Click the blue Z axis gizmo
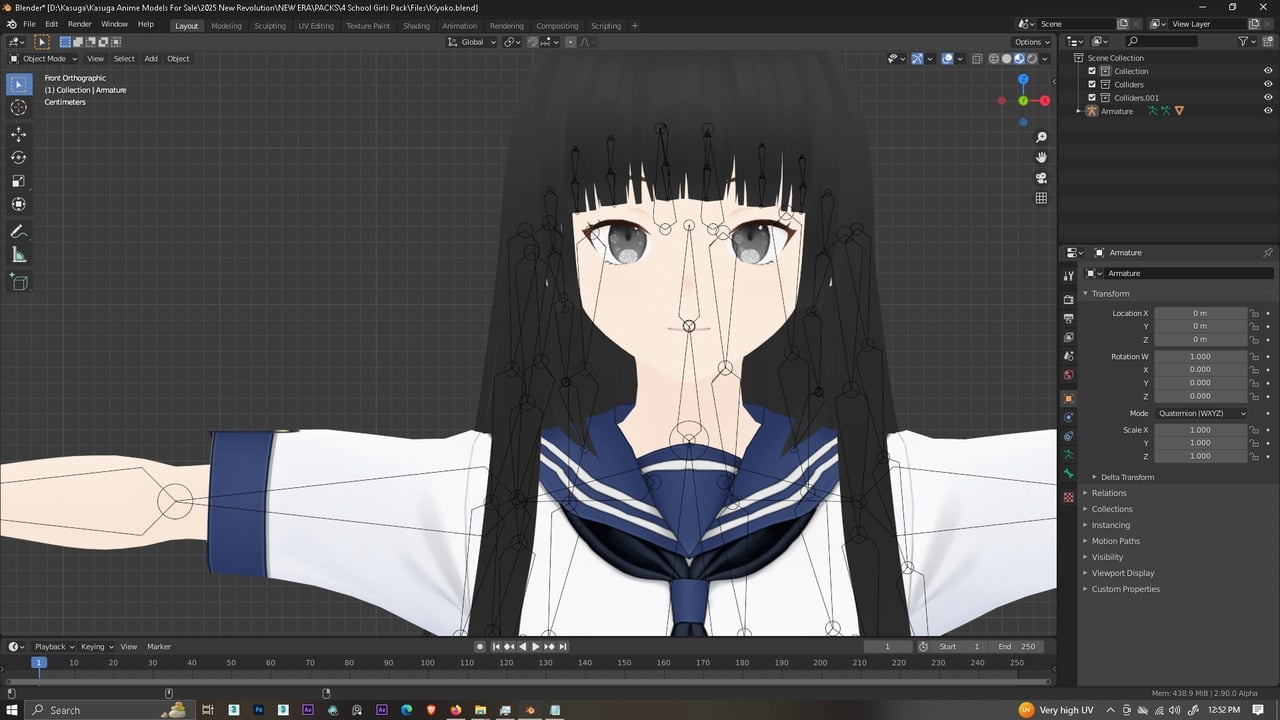This screenshot has height=720, width=1280. 1023,79
